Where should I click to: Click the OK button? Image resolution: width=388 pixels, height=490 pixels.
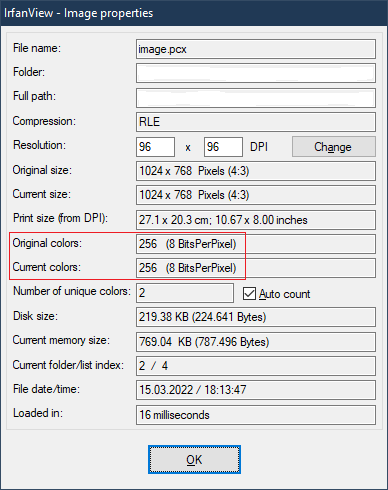pos(194,460)
